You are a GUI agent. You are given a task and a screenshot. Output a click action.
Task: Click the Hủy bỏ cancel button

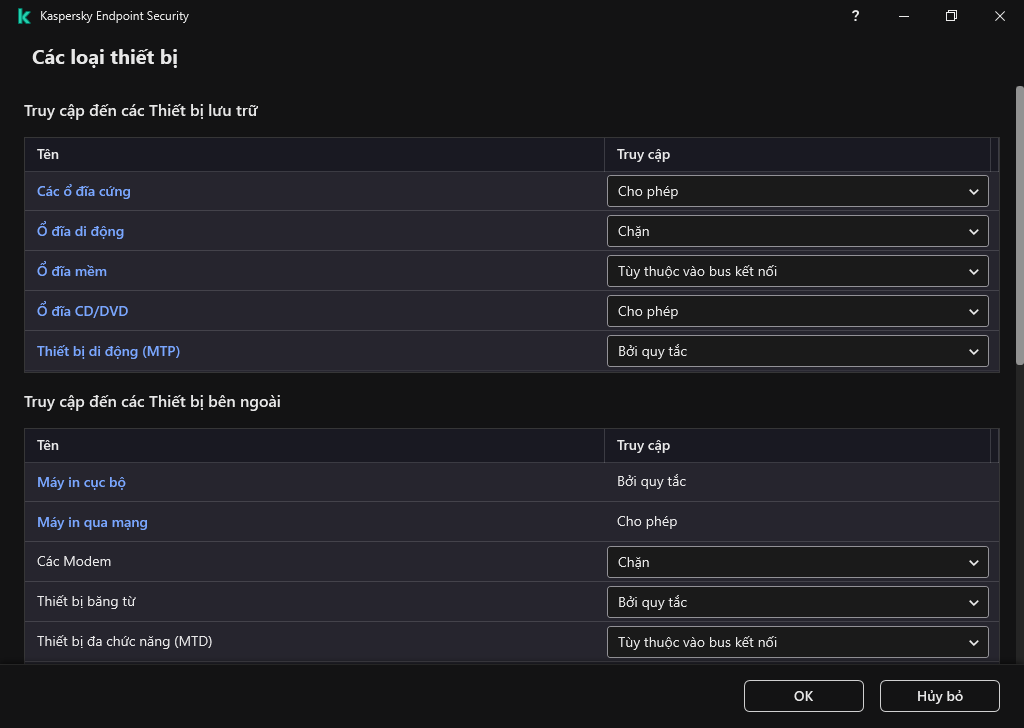pos(939,696)
